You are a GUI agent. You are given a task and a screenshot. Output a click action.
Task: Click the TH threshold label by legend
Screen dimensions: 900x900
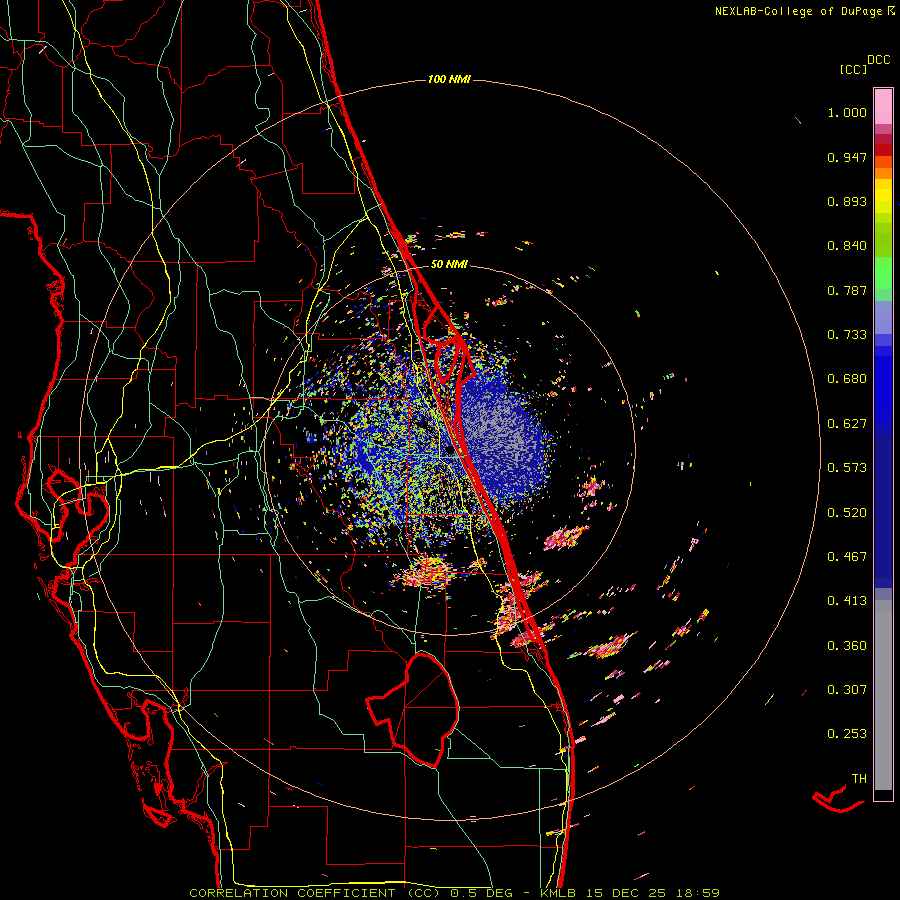pyautogui.click(x=859, y=779)
